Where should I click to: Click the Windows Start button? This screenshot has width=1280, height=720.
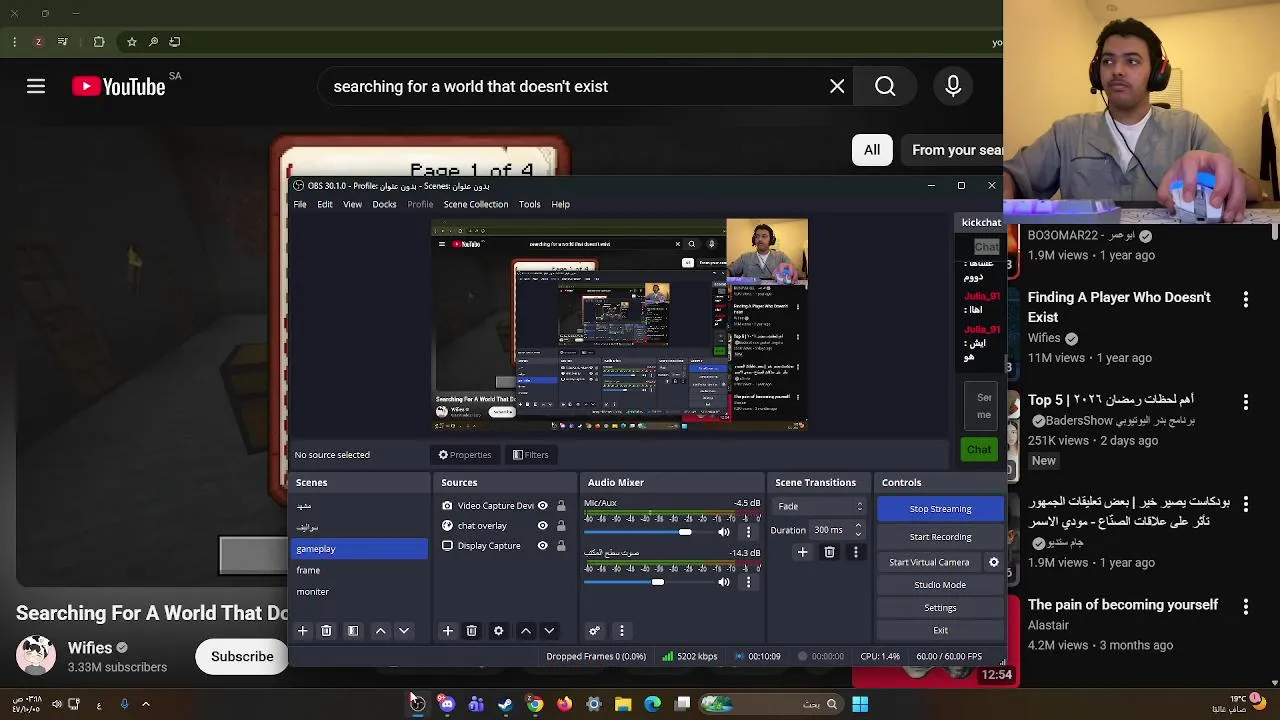860,704
